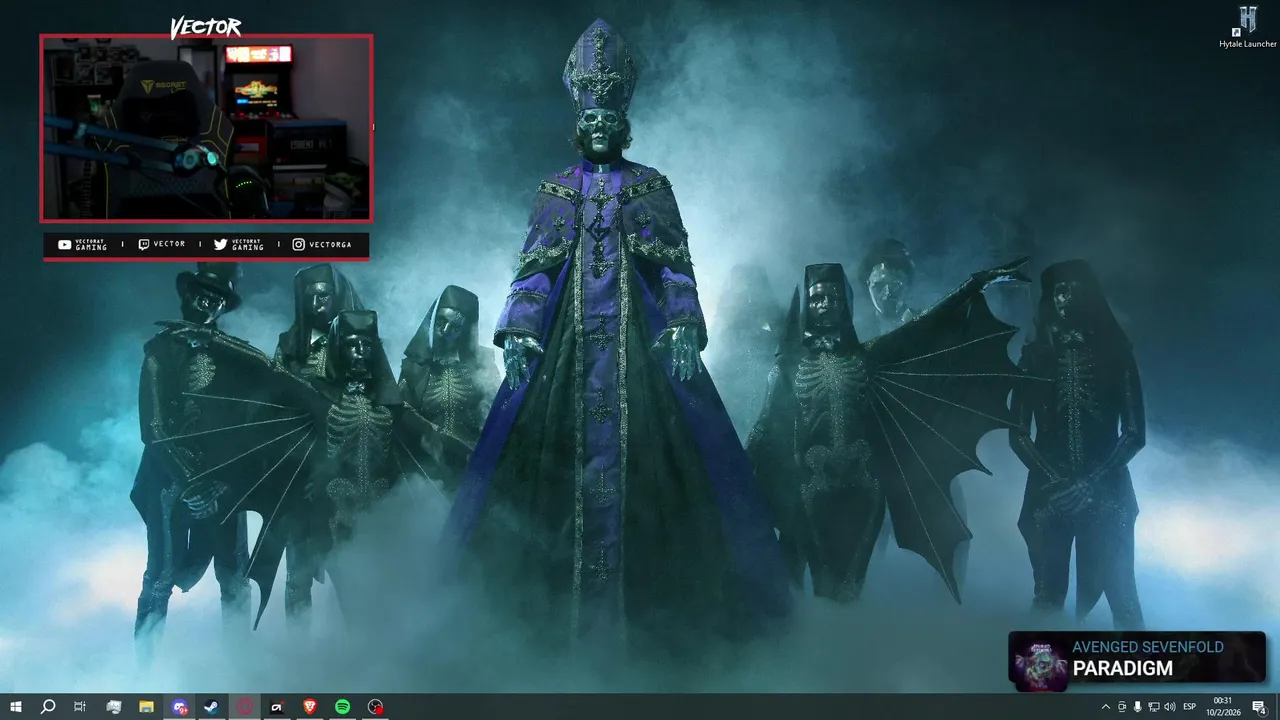Open network status tray icon
The image size is (1280, 720).
(1154, 707)
